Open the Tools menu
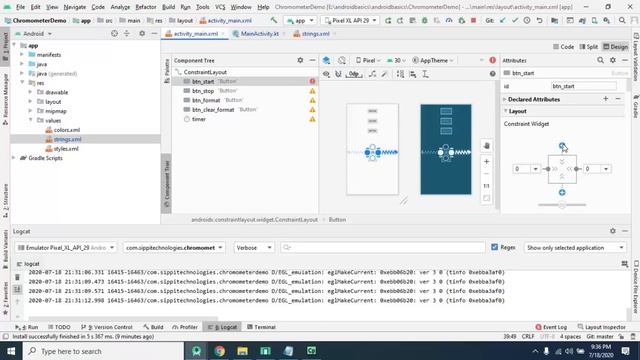Image resolution: width=640 pixels, height=360 pixels. click(202, 7)
